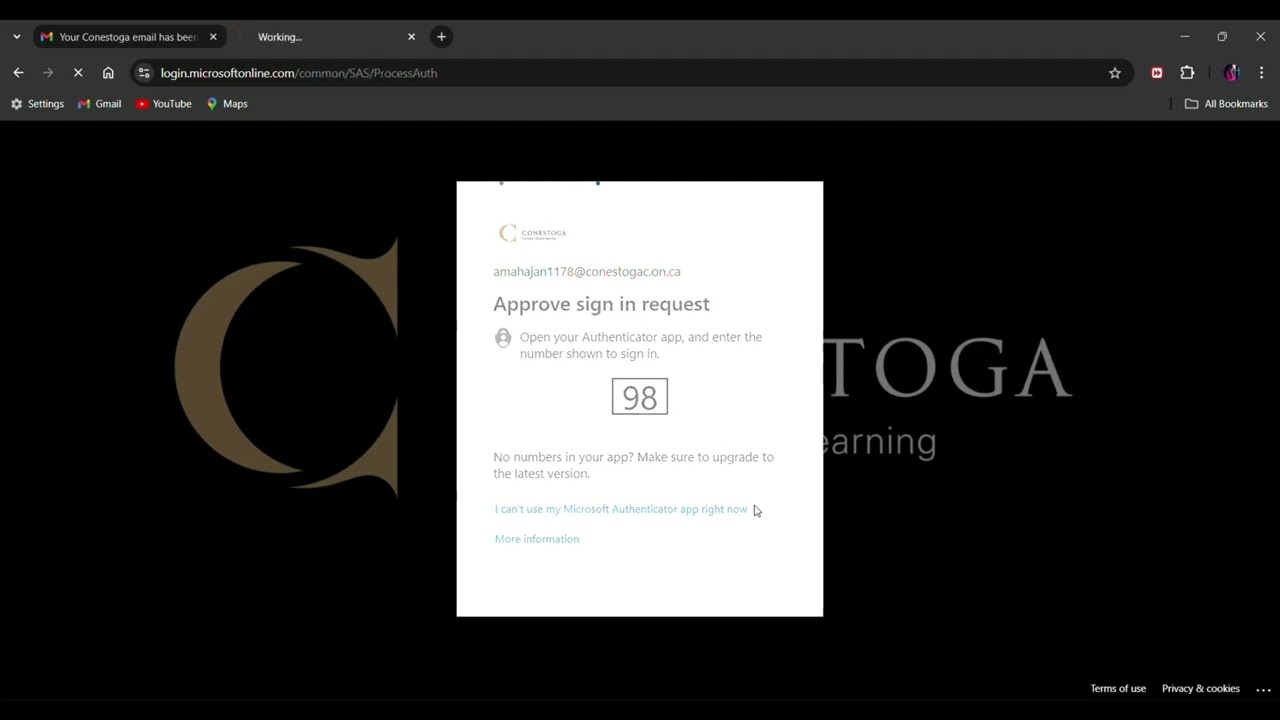Open the tab search dropdown arrow
This screenshot has height=720, width=1280.
click(x=17, y=37)
